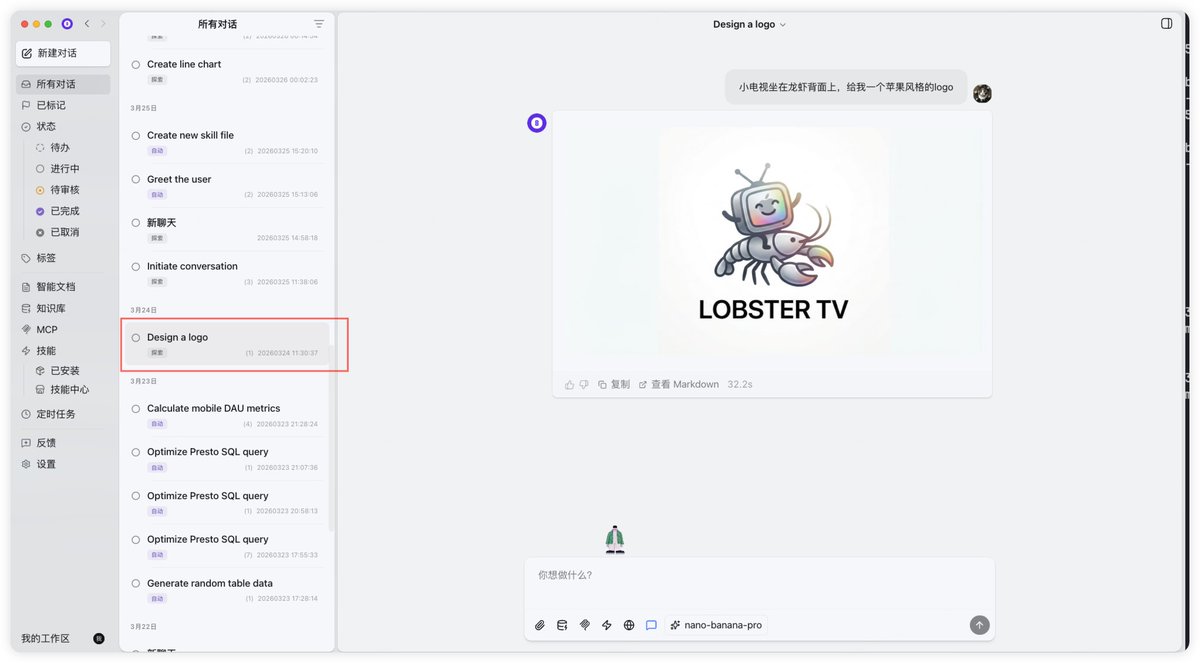
Task: Open the Design a logo title dropdown
Action: (749, 24)
